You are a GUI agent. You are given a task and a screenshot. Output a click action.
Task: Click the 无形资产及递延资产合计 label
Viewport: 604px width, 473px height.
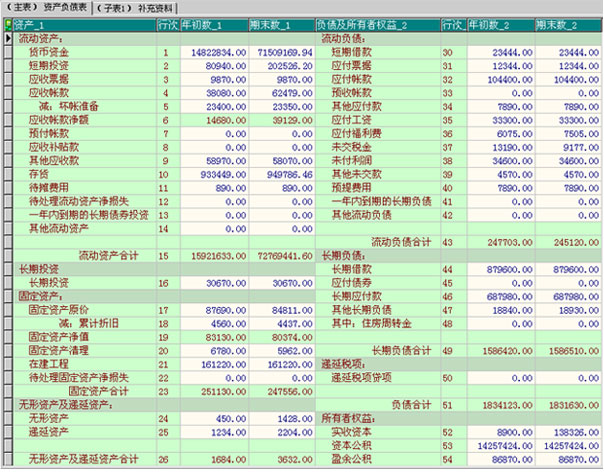coord(84,459)
